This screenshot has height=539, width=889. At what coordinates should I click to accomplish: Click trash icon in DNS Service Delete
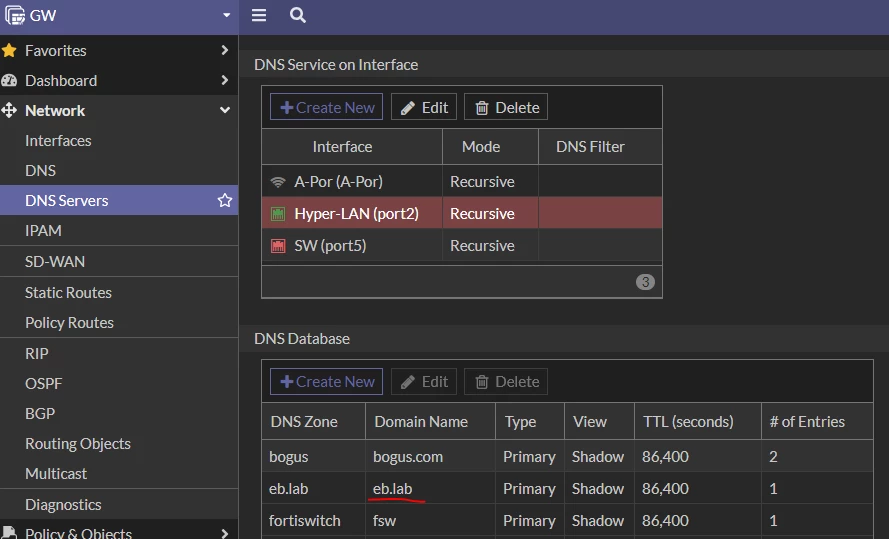(481, 108)
